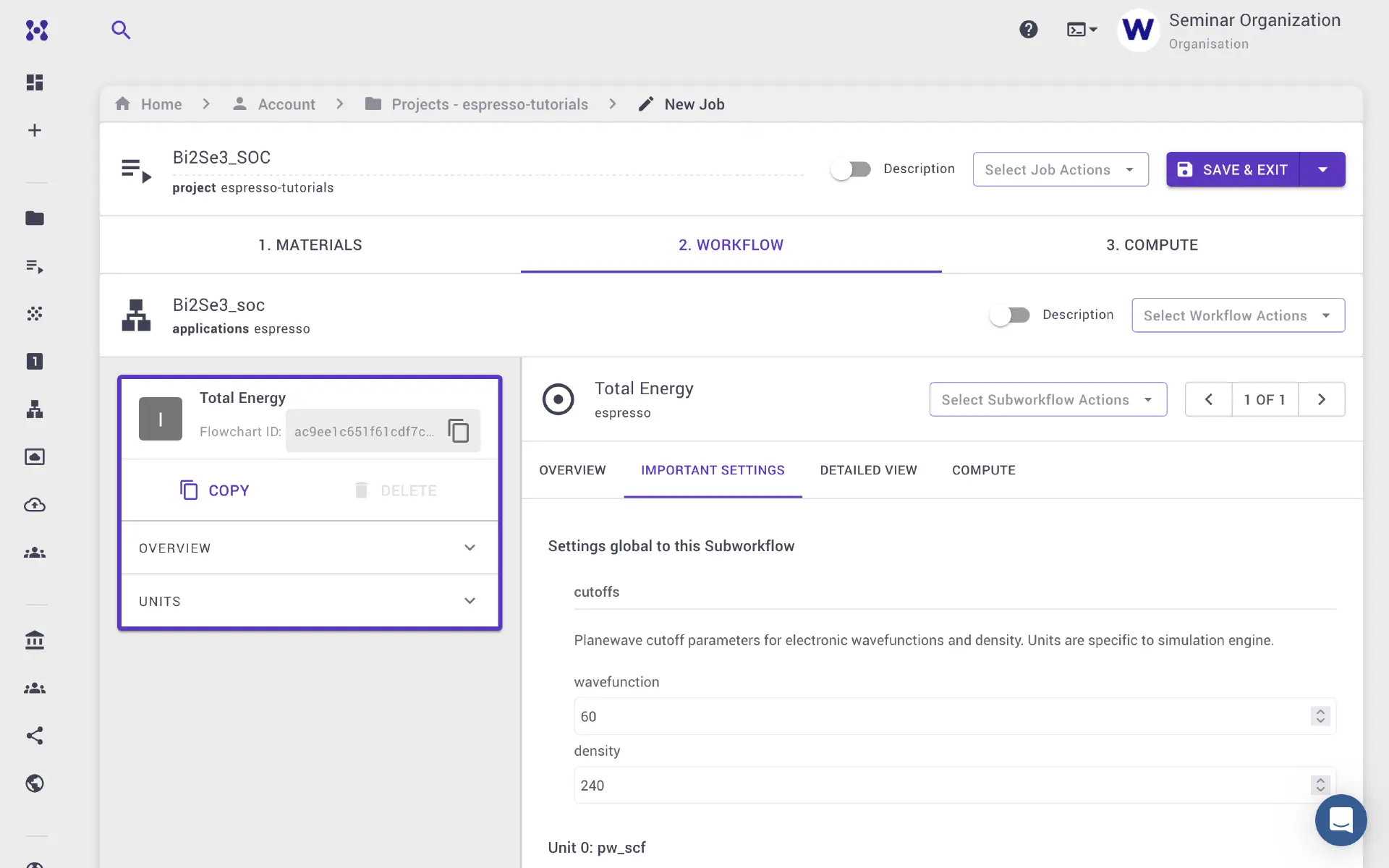The image size is (1389, 868).
Task: Click the dashboard icon in sidebar
Action: pos(35,82)
